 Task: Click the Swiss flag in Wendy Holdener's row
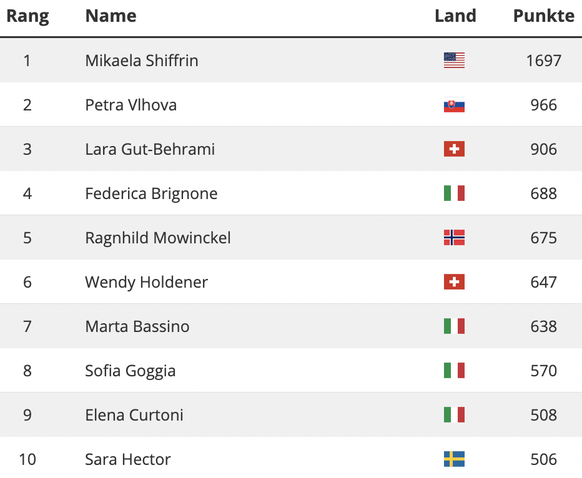click(x=454, y=282)
